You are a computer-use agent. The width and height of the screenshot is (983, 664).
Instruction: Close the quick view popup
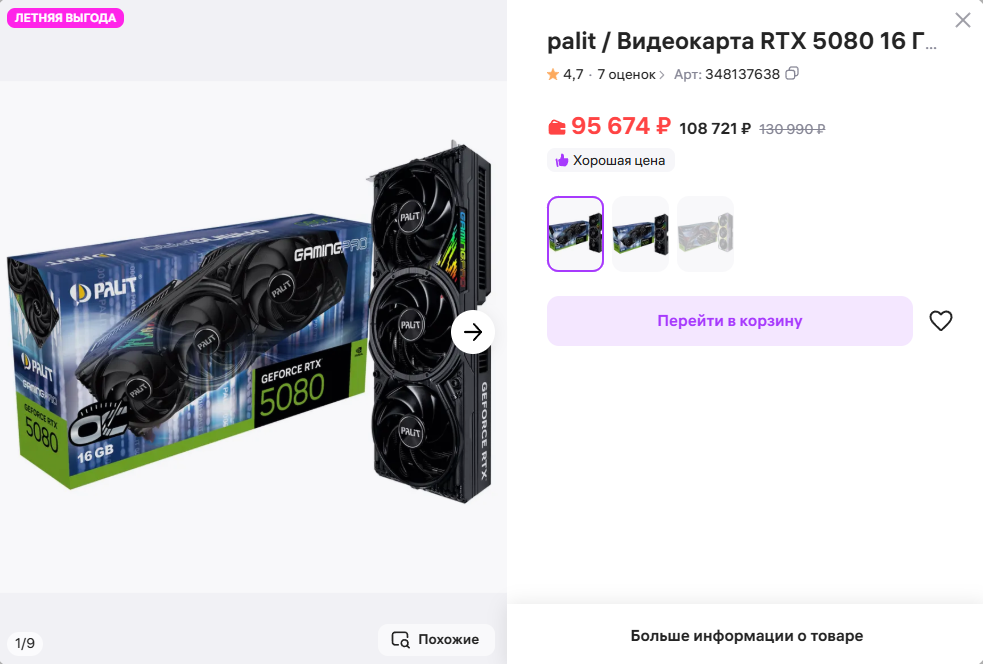pos(962,20)
